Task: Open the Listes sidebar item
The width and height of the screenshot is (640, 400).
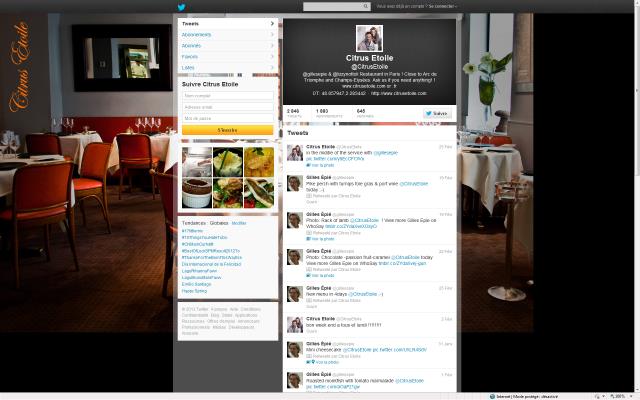Action: [228, 68]
